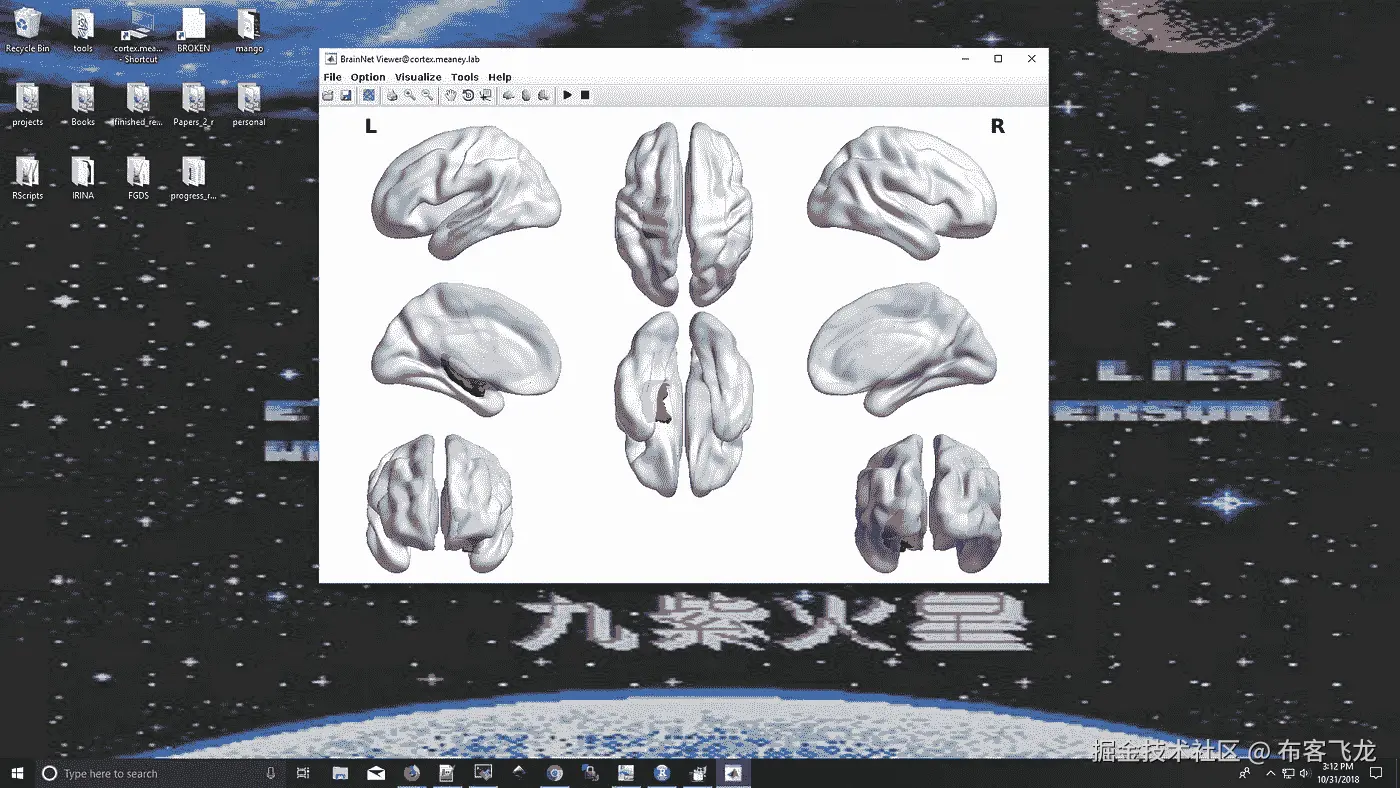The image size is (1400, 788).
Task: Select the zoom in magnifier tool
Action: [410, 95]
